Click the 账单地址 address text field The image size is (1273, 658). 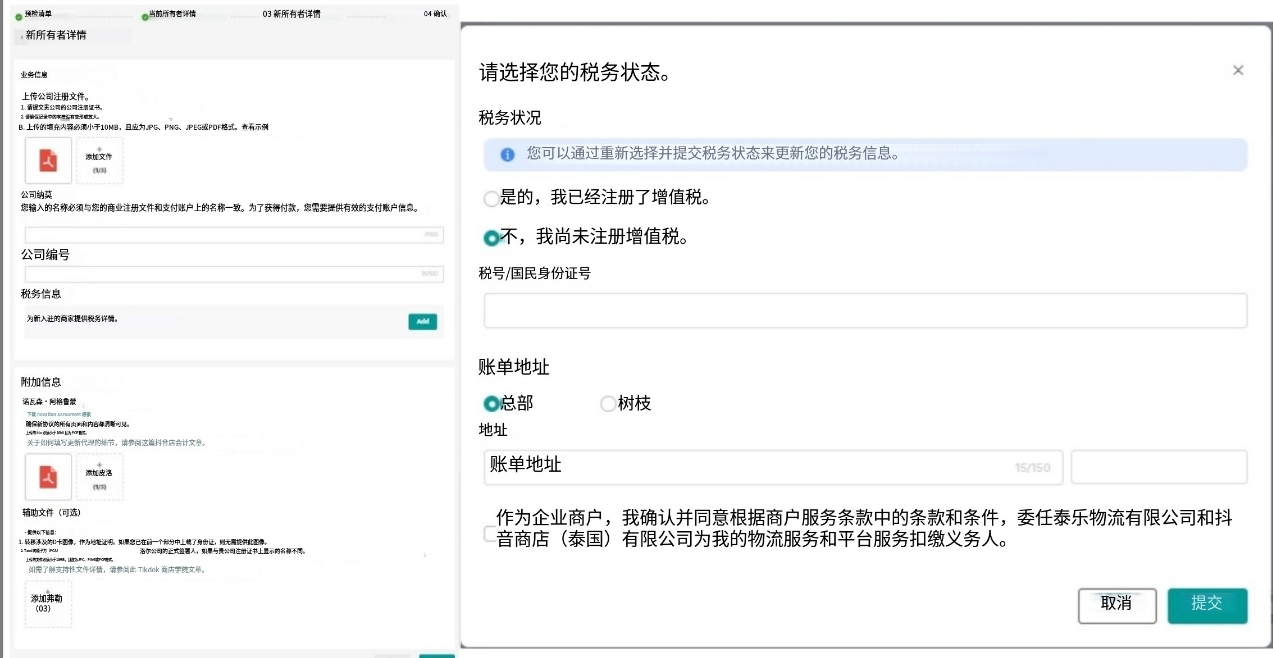(x=773, y=467)
